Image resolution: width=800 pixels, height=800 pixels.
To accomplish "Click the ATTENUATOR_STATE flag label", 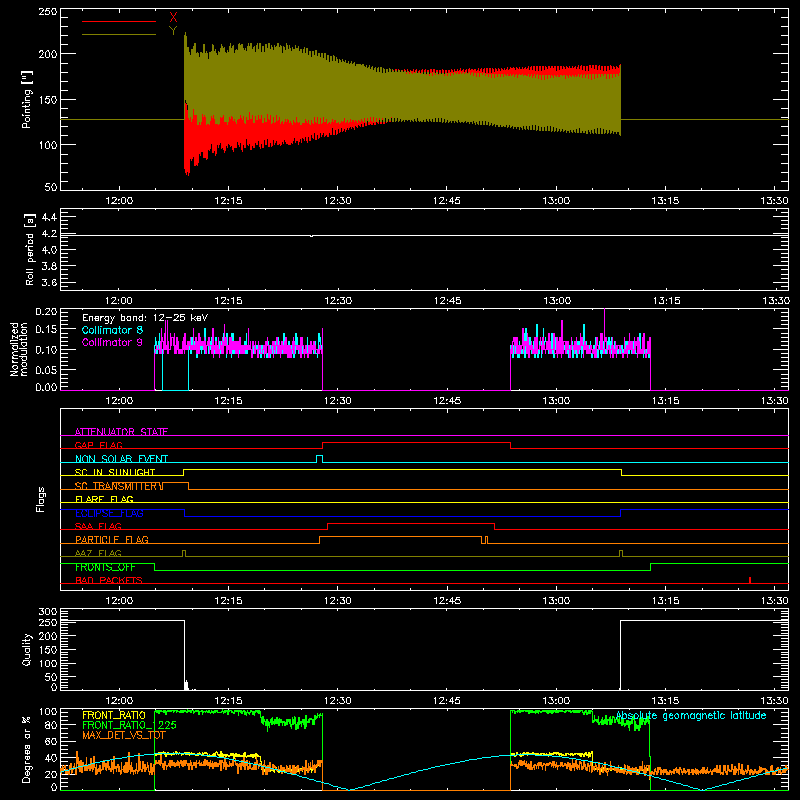I will pos(121,432).
